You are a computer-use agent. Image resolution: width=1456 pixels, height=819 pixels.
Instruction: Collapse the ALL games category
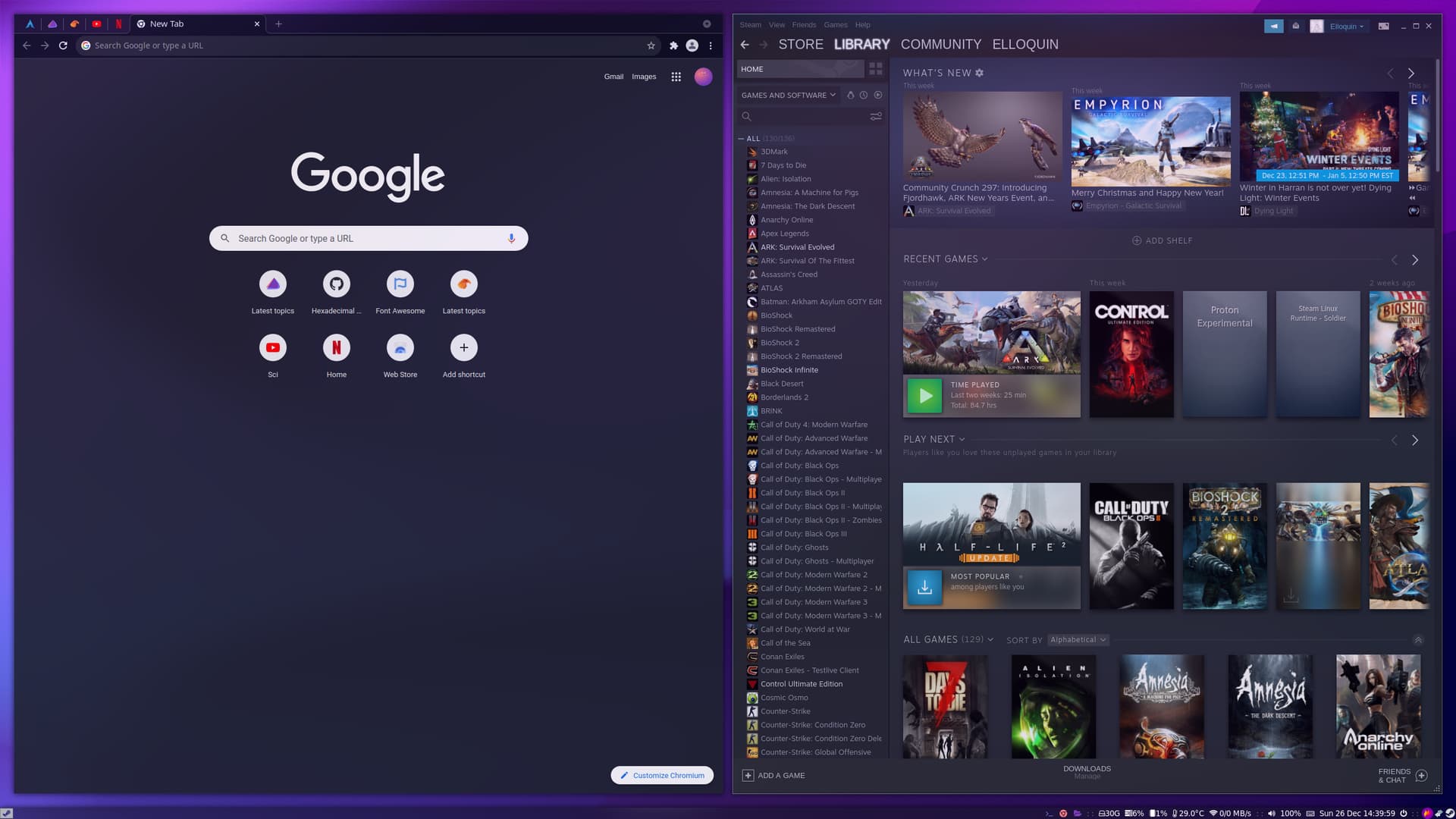tap(741, 139)
